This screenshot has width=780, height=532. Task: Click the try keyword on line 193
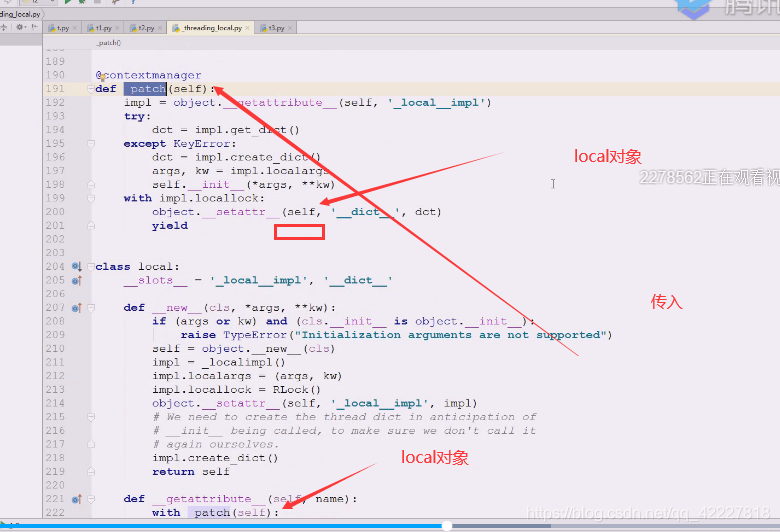point(134,116)
